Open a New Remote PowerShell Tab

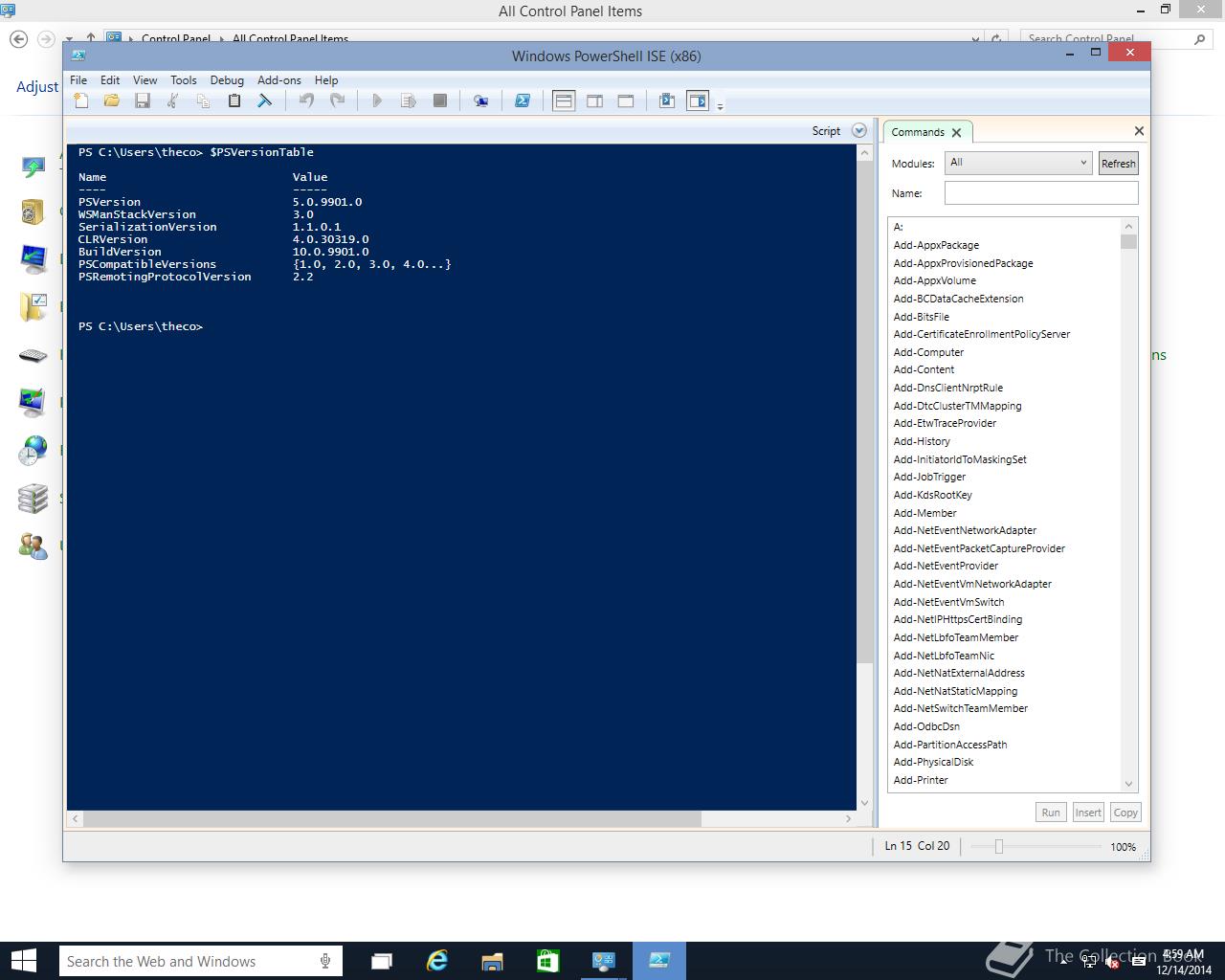[x=481, y=100]
